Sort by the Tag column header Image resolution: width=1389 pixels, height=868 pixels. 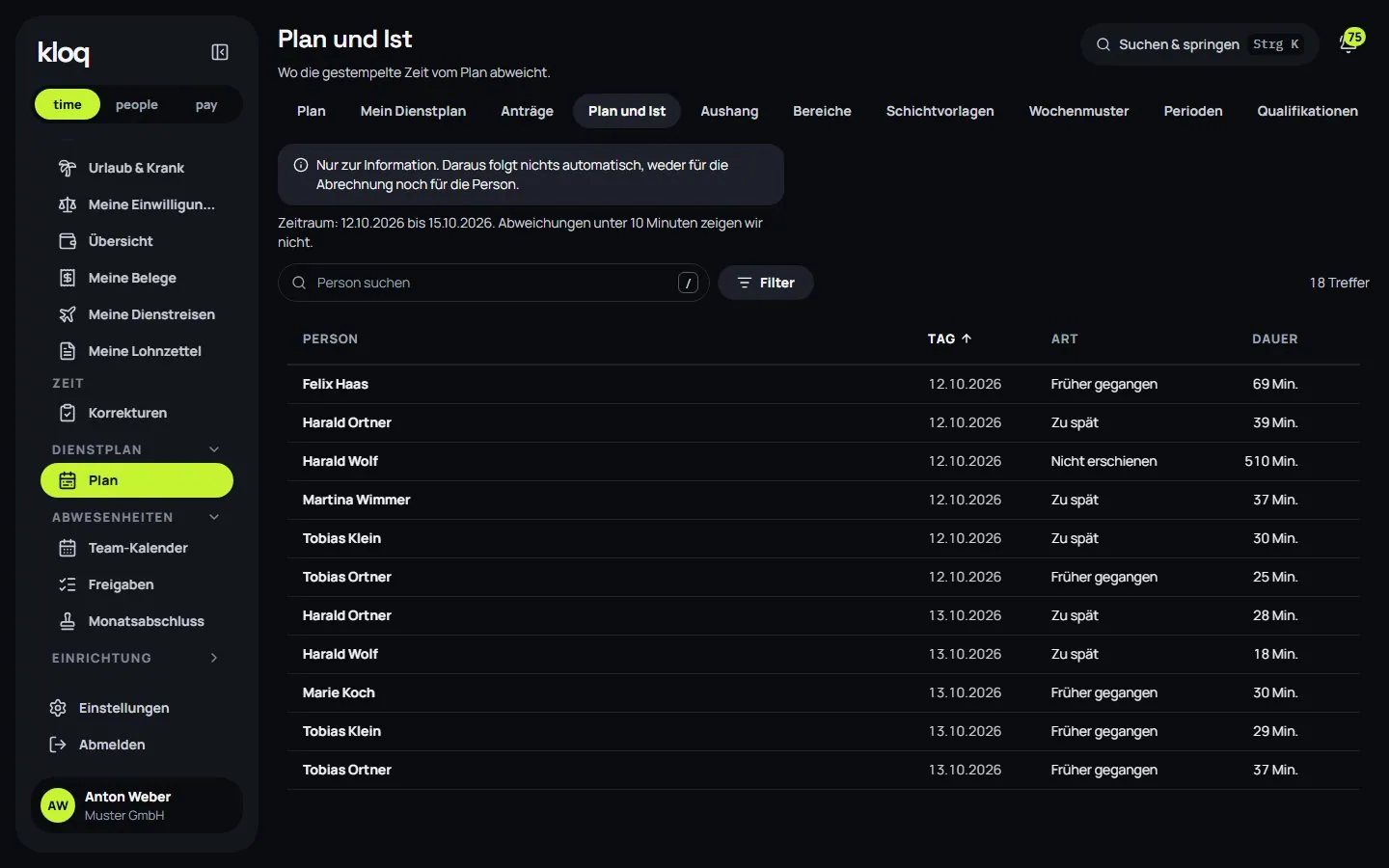point(949,339)
